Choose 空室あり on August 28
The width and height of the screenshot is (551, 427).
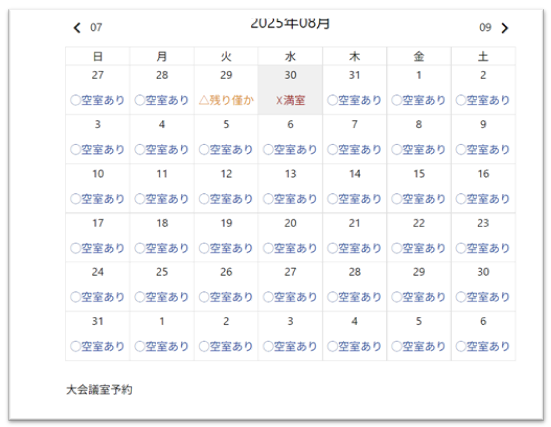tap(354, 297)
